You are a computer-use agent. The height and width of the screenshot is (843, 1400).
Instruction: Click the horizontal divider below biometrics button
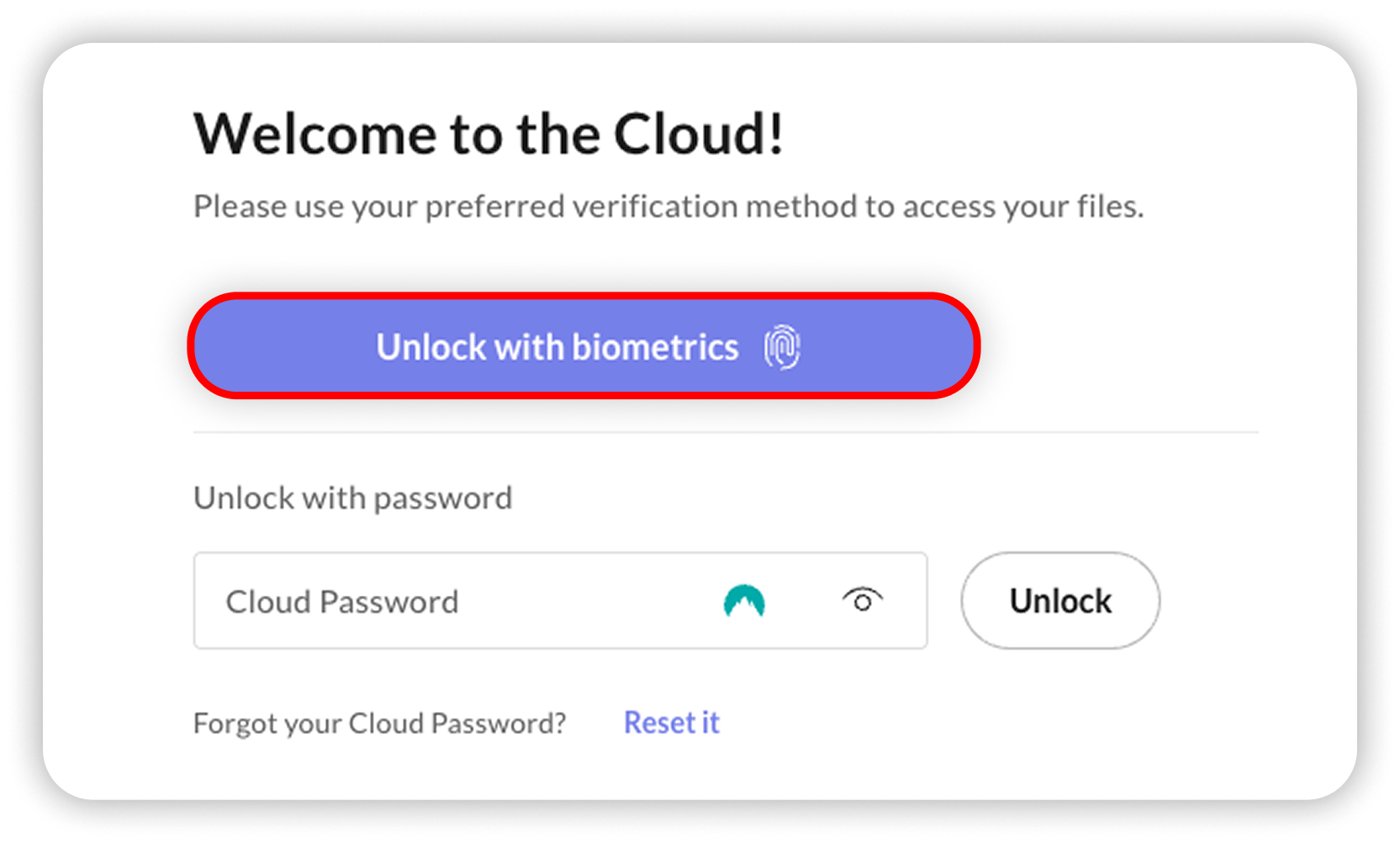(x=726, y=433)
